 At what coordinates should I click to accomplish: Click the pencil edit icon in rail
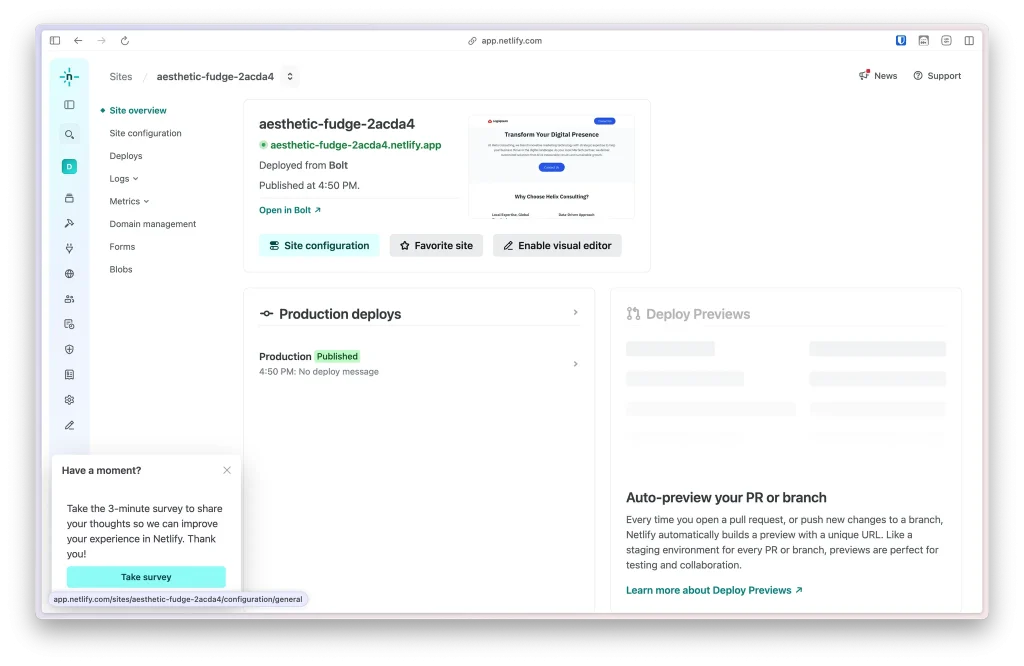pos(69,425)
